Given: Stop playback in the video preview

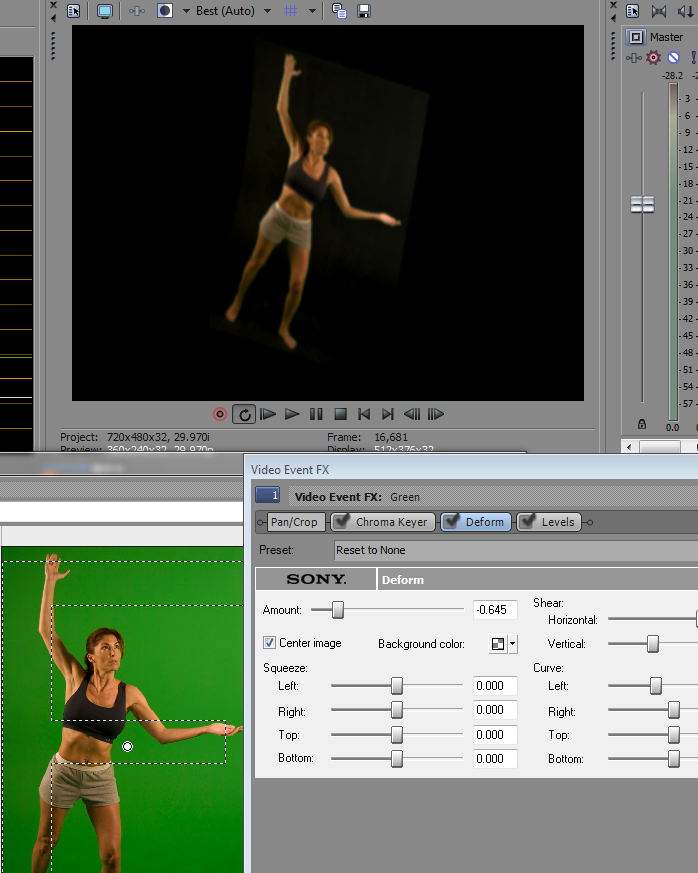Looking at the screenshot, I should [x=340, y=414].
